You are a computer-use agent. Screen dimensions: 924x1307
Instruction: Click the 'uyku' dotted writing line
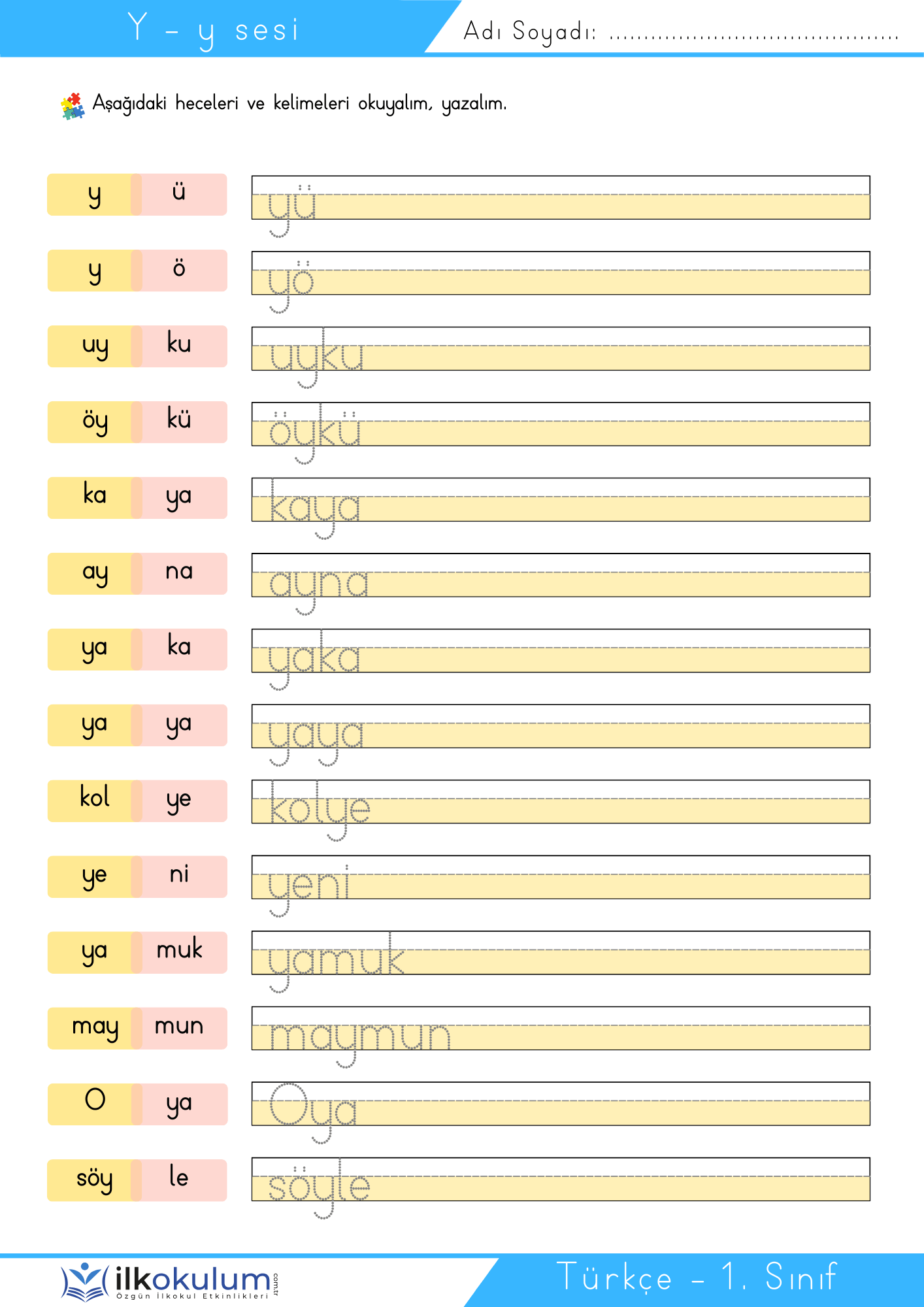pos(561,349)
